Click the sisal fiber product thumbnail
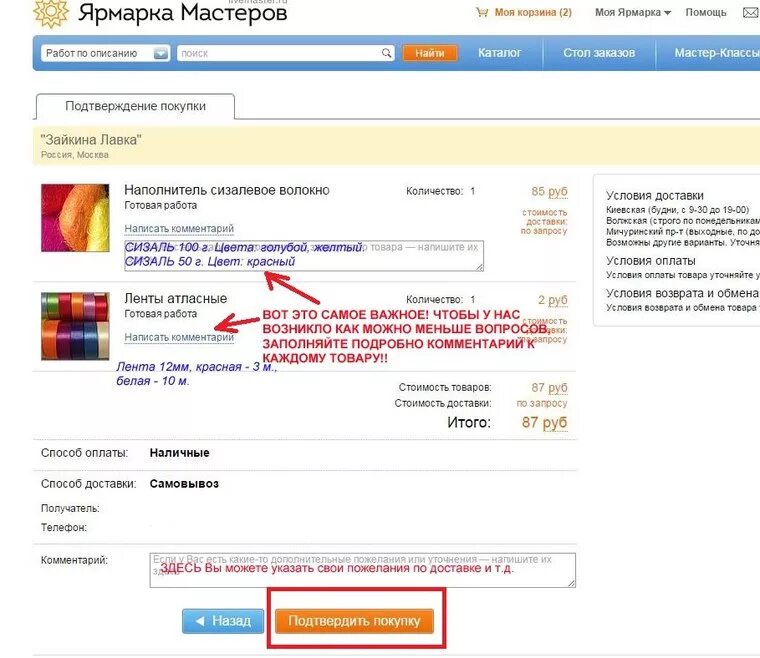The width and height of the screenshot is (760, 658). (x=75, y=218)
